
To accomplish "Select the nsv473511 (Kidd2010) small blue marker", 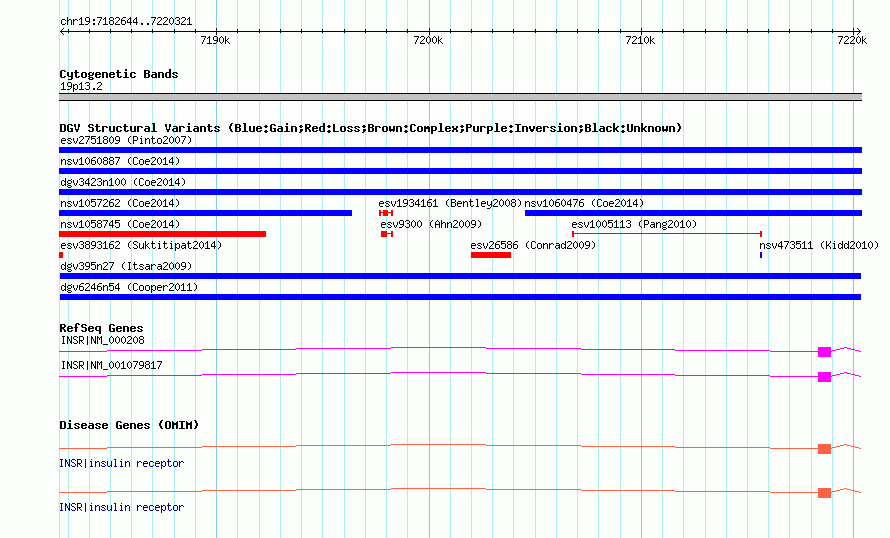I will 761,255.
